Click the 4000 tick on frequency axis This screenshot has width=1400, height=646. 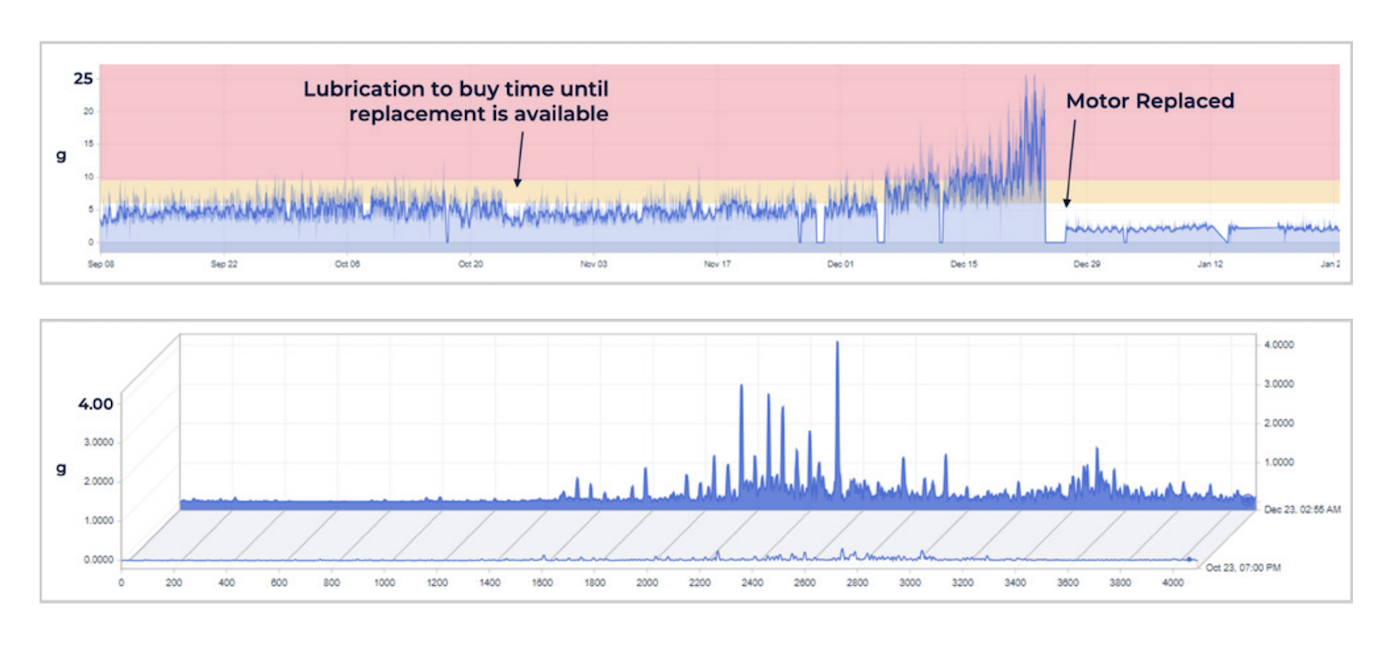tap(1171, 581)
